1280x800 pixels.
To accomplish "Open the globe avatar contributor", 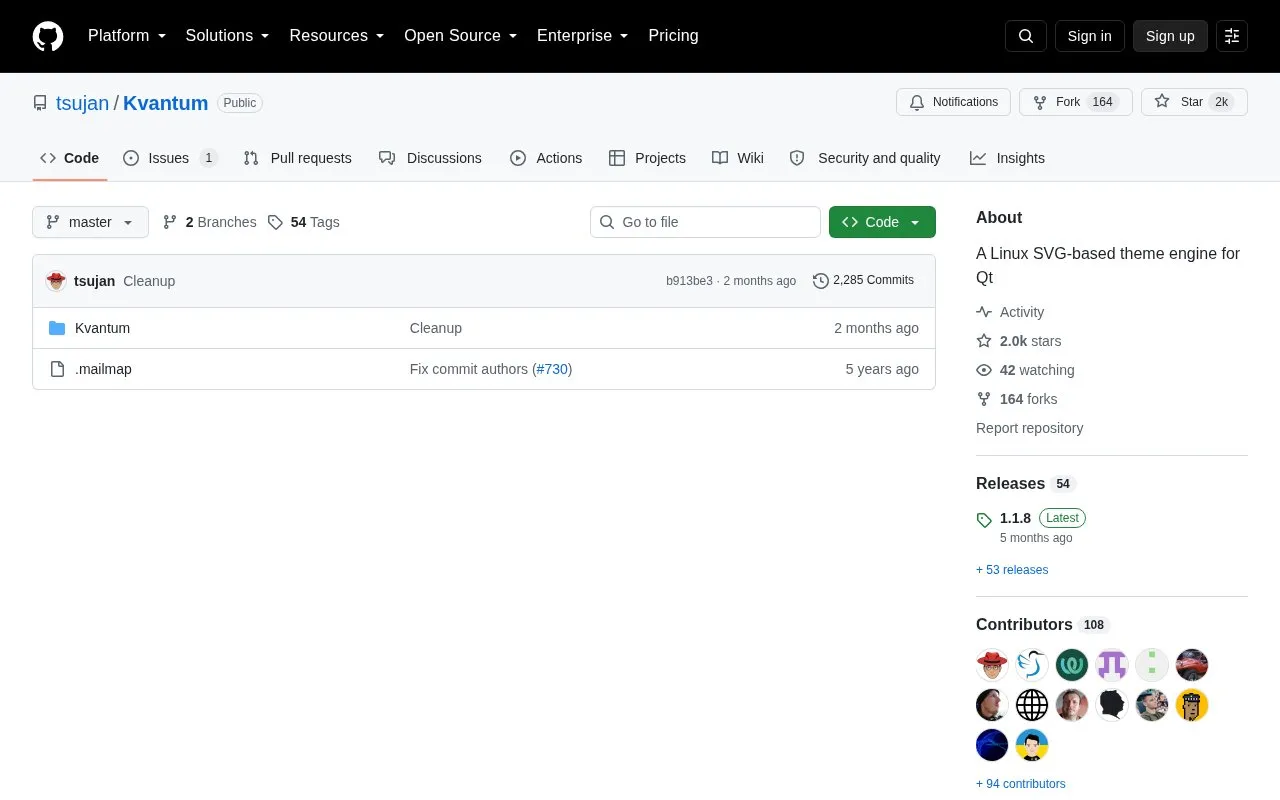I will point(1032,705).
